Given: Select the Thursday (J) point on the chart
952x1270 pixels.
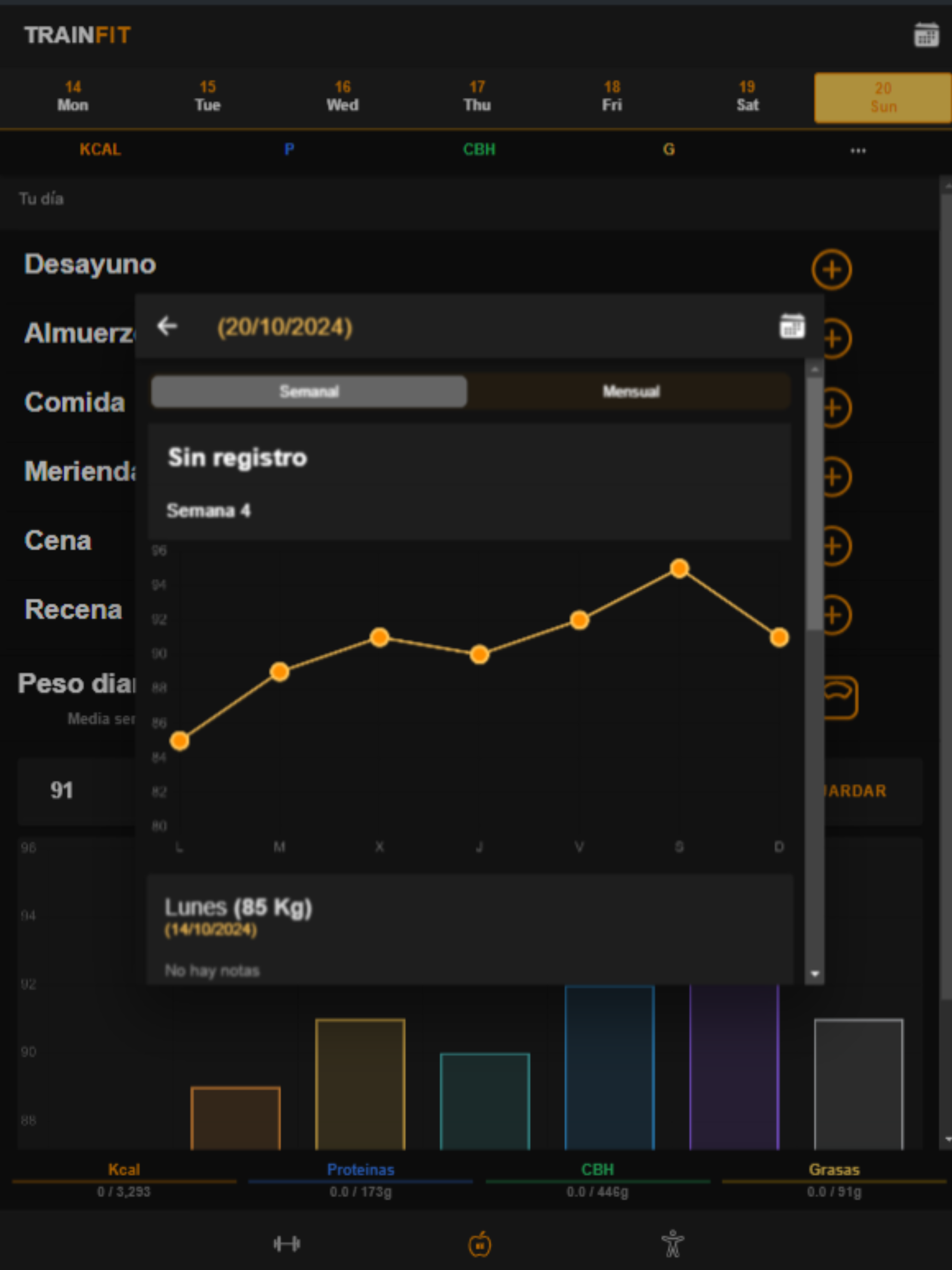Looking at the screenshot, I should click(x=479, y=654).
